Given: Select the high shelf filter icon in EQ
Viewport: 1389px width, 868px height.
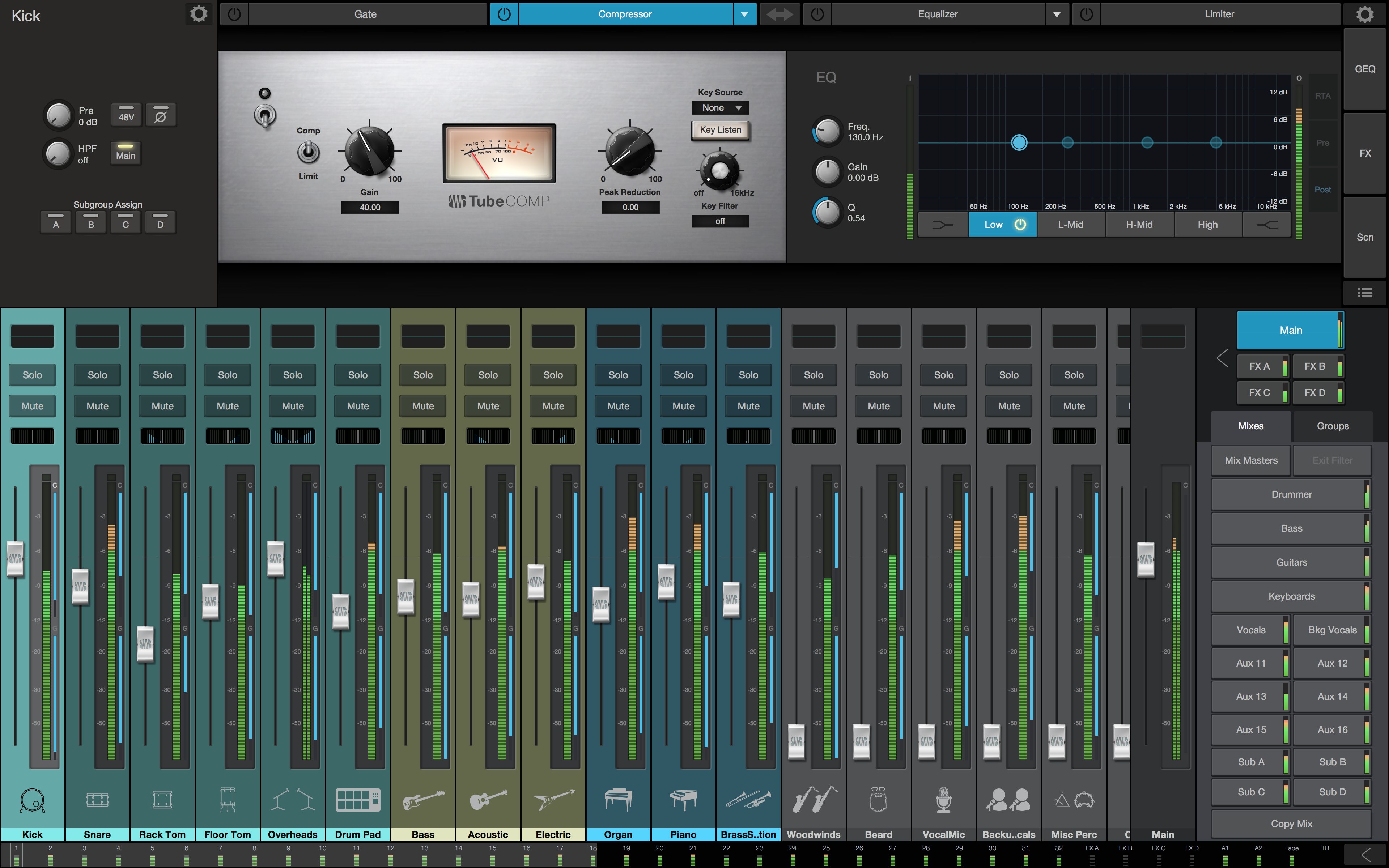Looking at the screenshot, I should [1266, 225].
